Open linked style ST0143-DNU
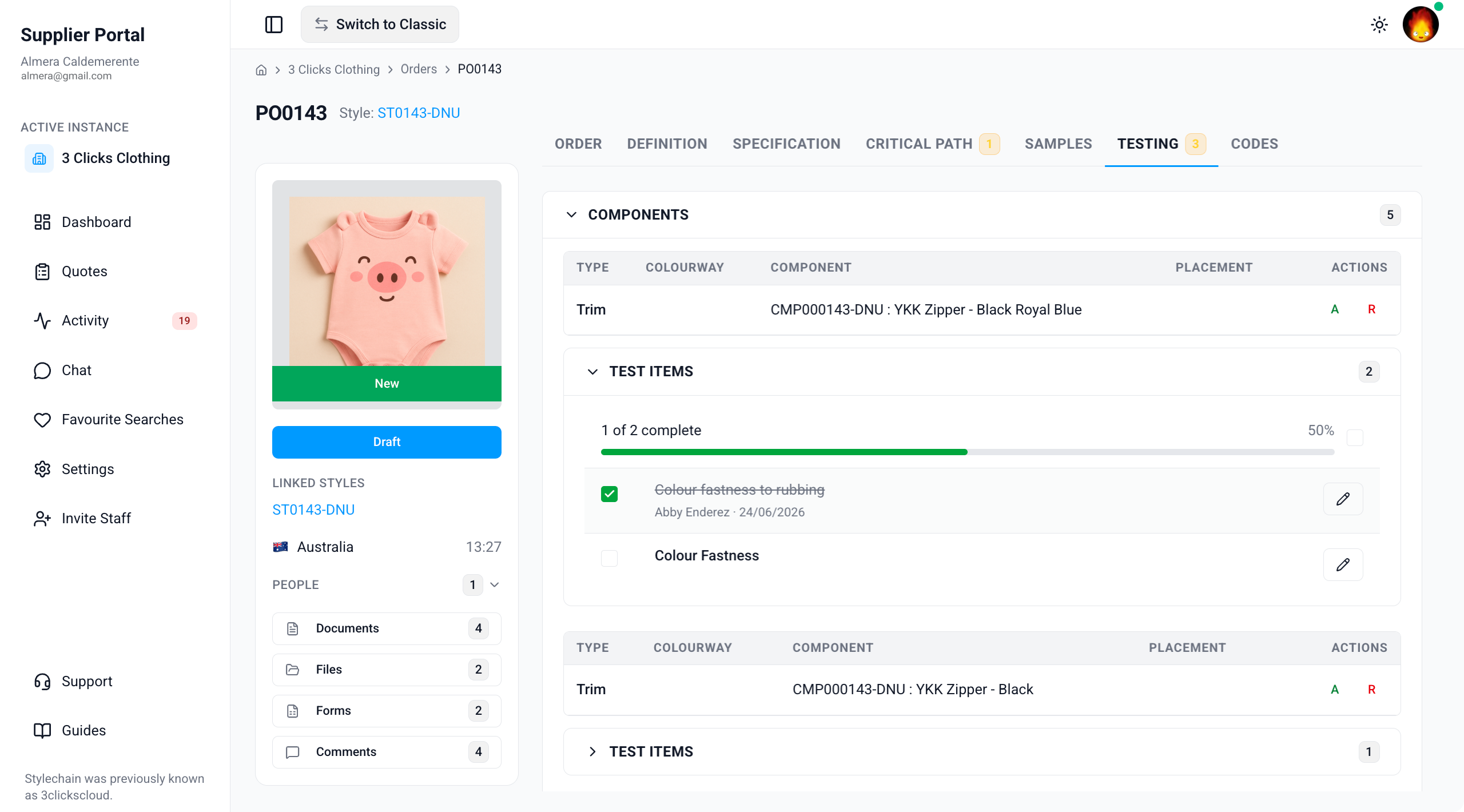The height and width of the screenshot is (812, 1464). pos(313,510)
